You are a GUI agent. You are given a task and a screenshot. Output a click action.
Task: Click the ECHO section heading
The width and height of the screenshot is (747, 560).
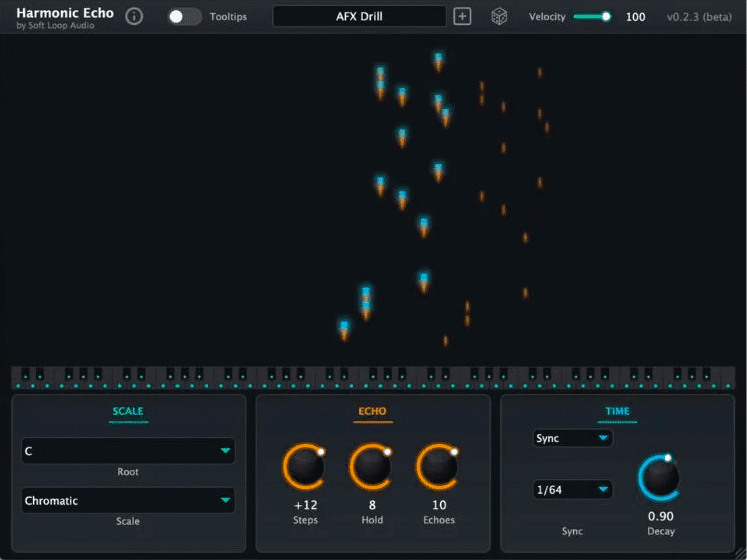372,411
